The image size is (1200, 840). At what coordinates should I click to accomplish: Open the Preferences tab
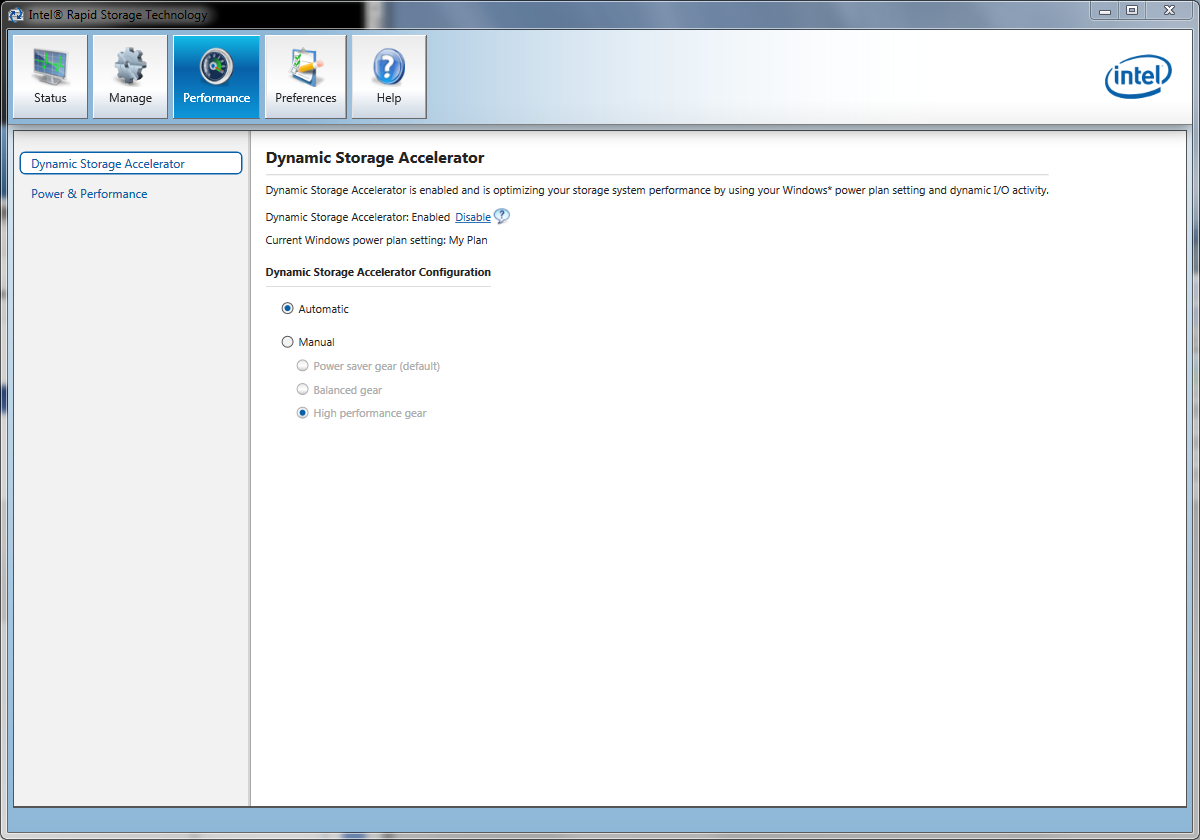click(306, 77)
